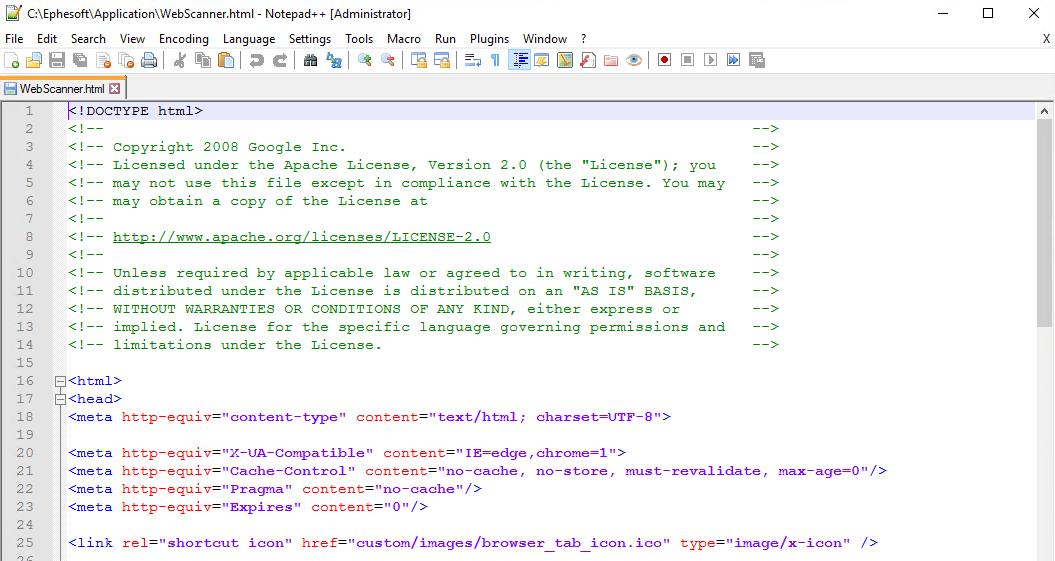The width and height of the screenshot is (1055, 561).
Task: Toggle show all characters pilcrow icon
Action: click(x=495, y=61)
